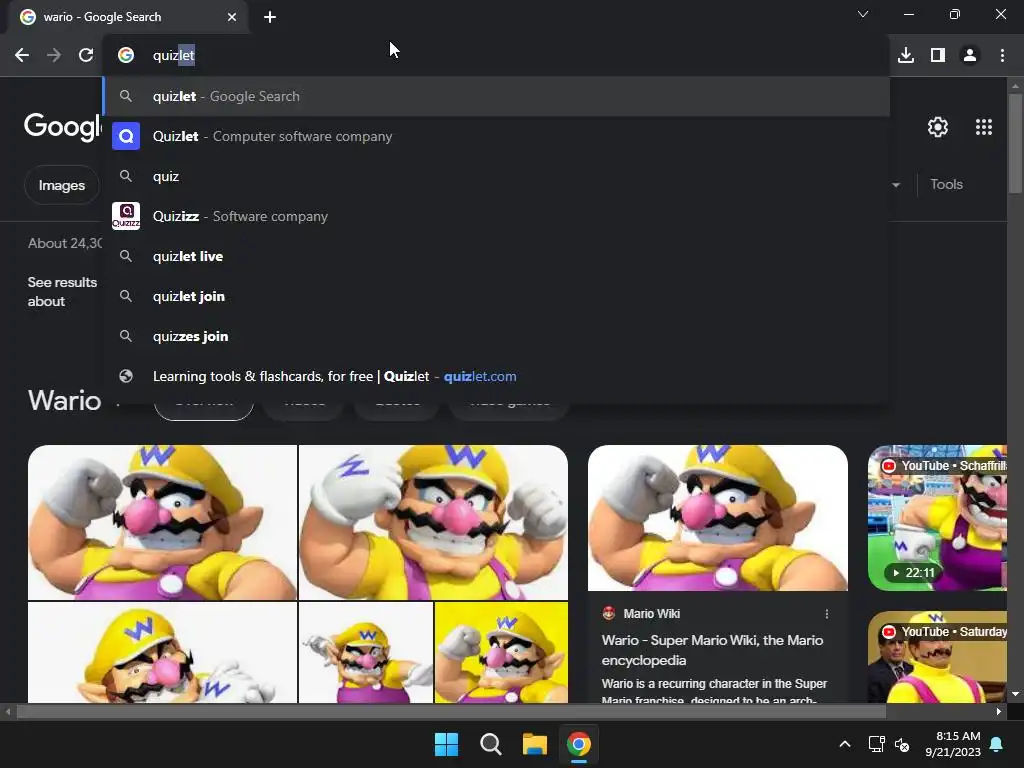Open the yellow-background Wario thumbnail
Screen dimensions: 1024x768
click(x=501, y=652)
